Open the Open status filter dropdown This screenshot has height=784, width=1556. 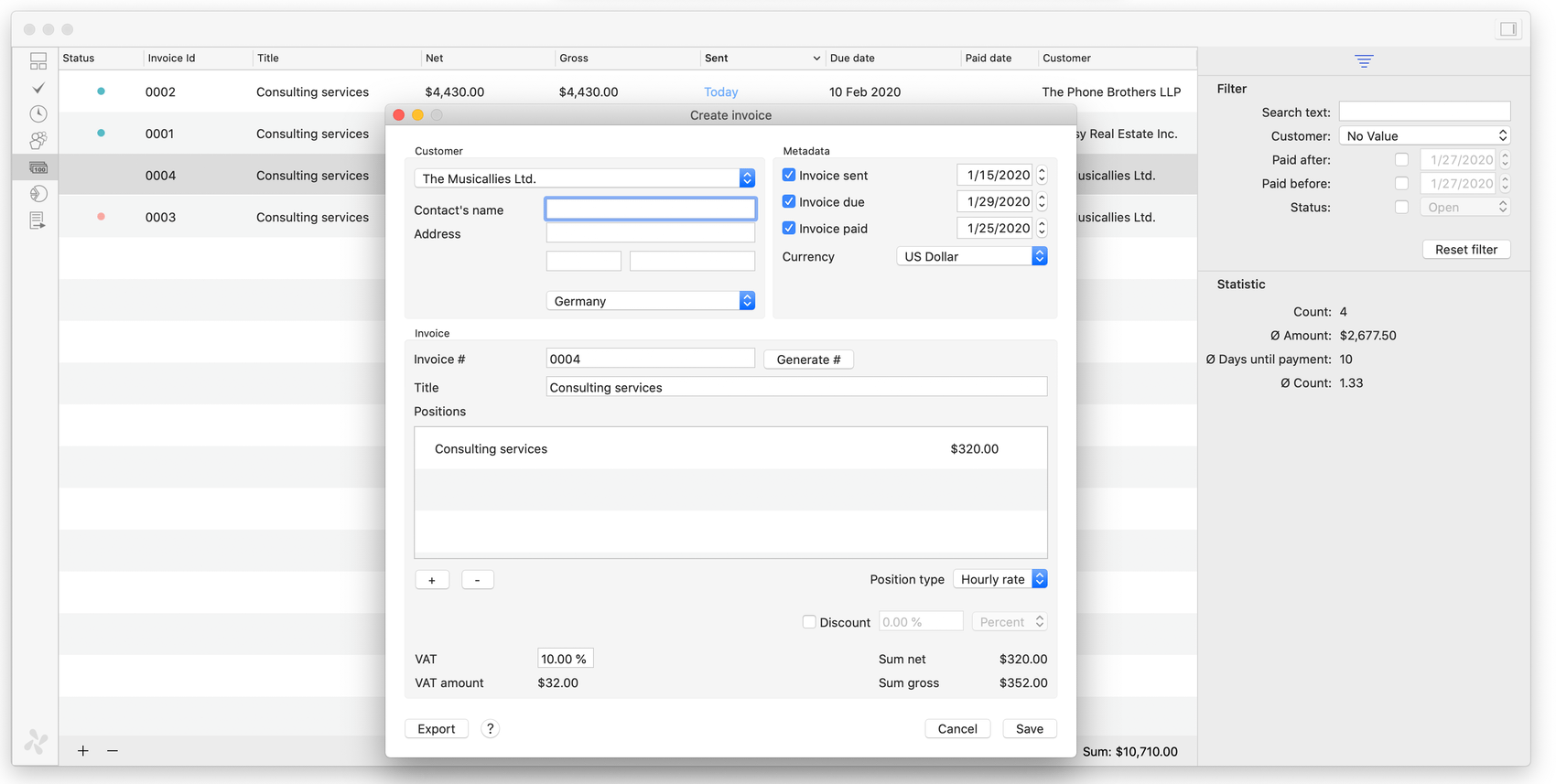[x=1465, y=207]
